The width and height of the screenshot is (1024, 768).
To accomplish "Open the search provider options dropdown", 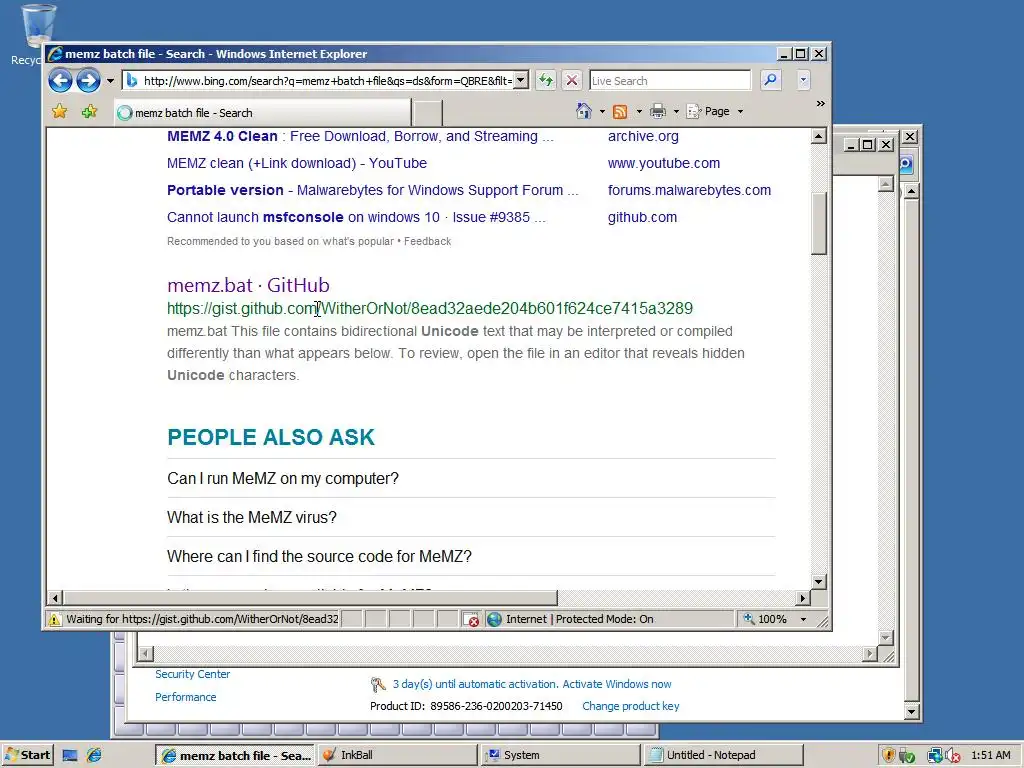I will [803, 81].
